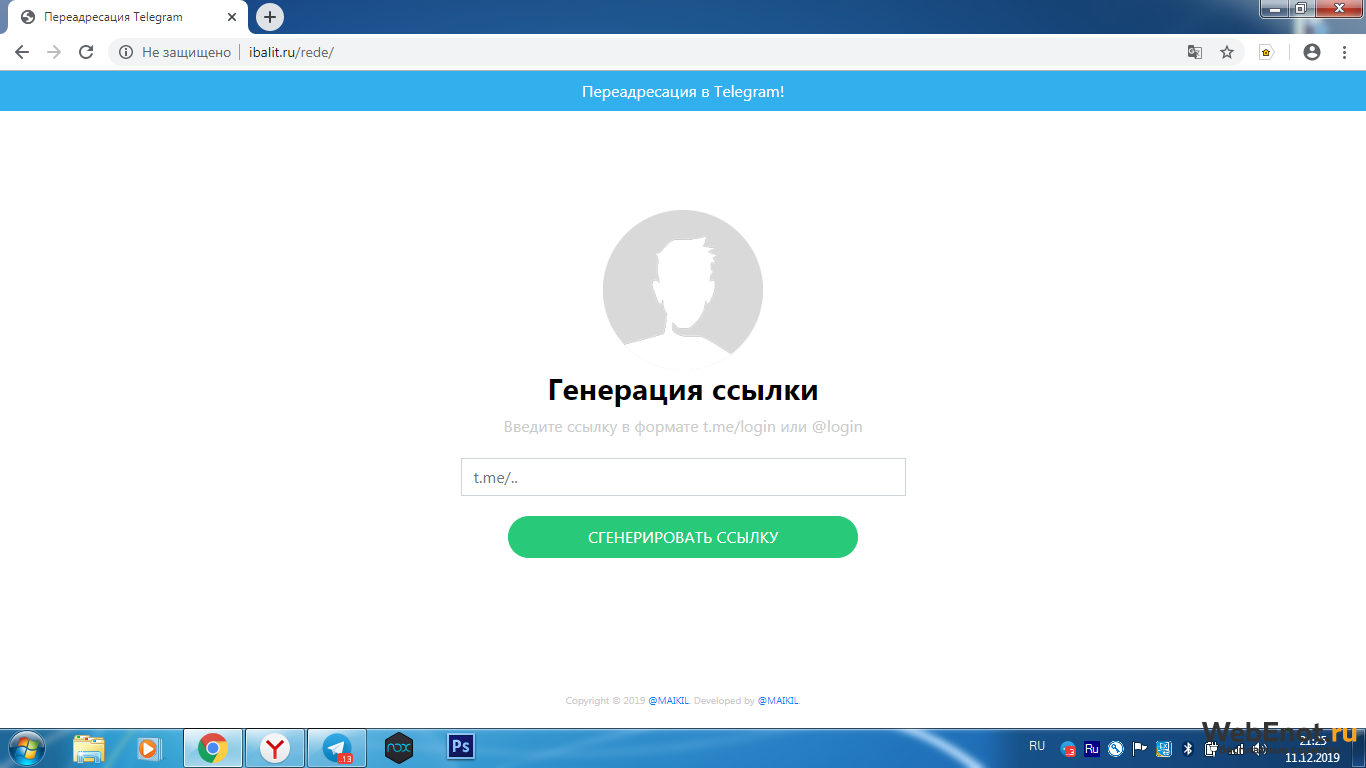Click the taskbar clock and date
The image size is (1366, 768).
coord(1312,749)
